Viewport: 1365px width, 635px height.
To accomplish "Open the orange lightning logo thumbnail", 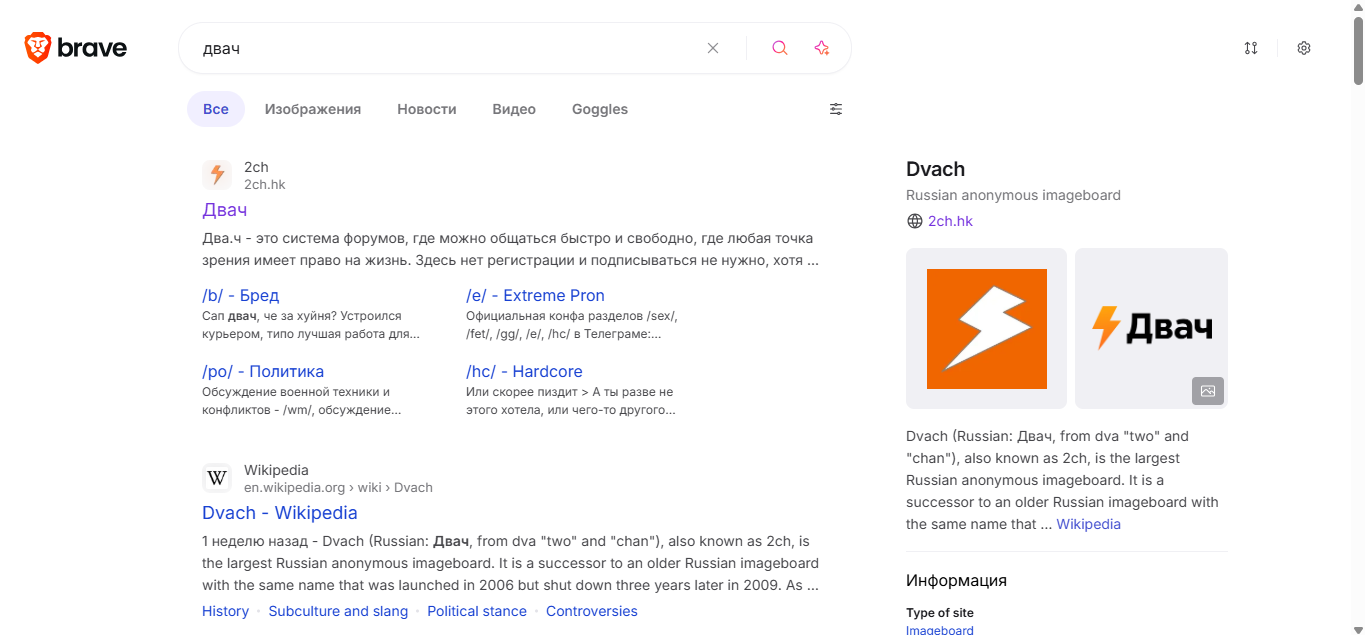I will 986,328.
